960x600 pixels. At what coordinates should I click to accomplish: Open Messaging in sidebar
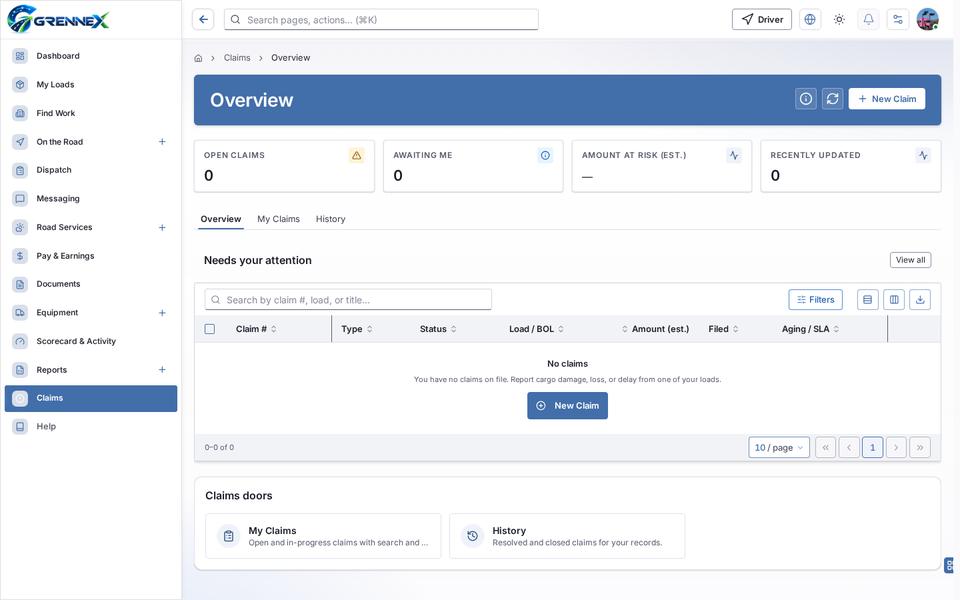coord(91,198)
